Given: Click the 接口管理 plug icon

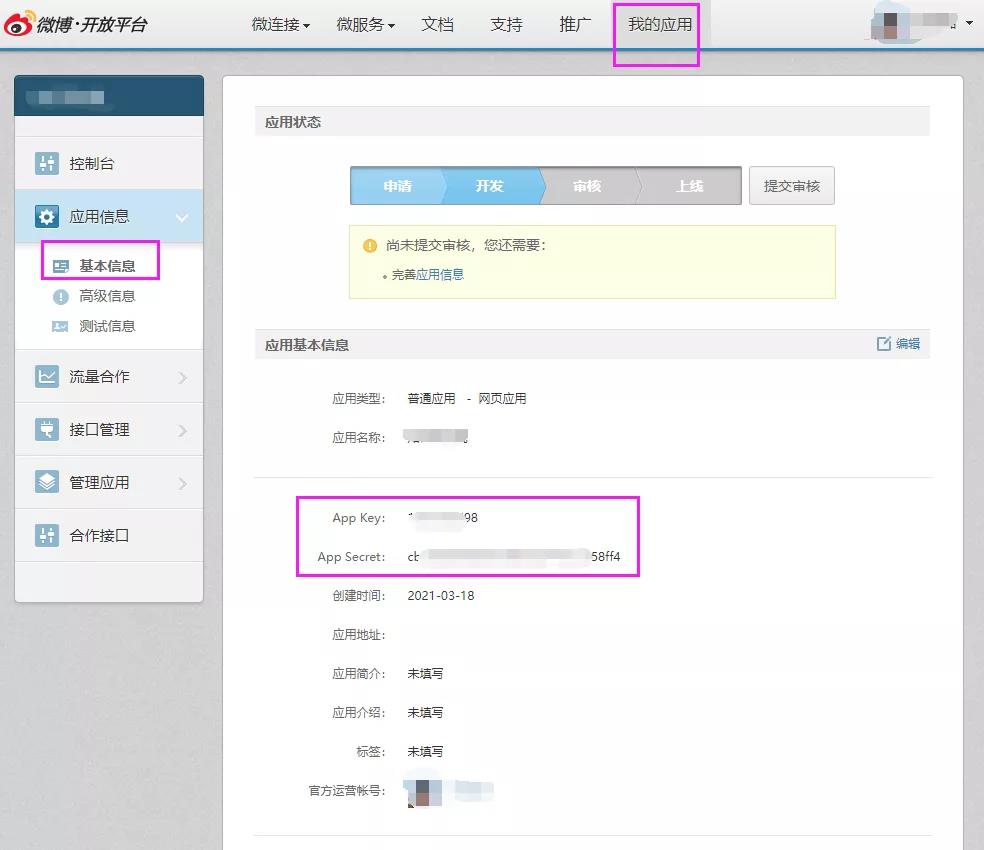Looking at the screenshot, I should (x=47, y=430).
